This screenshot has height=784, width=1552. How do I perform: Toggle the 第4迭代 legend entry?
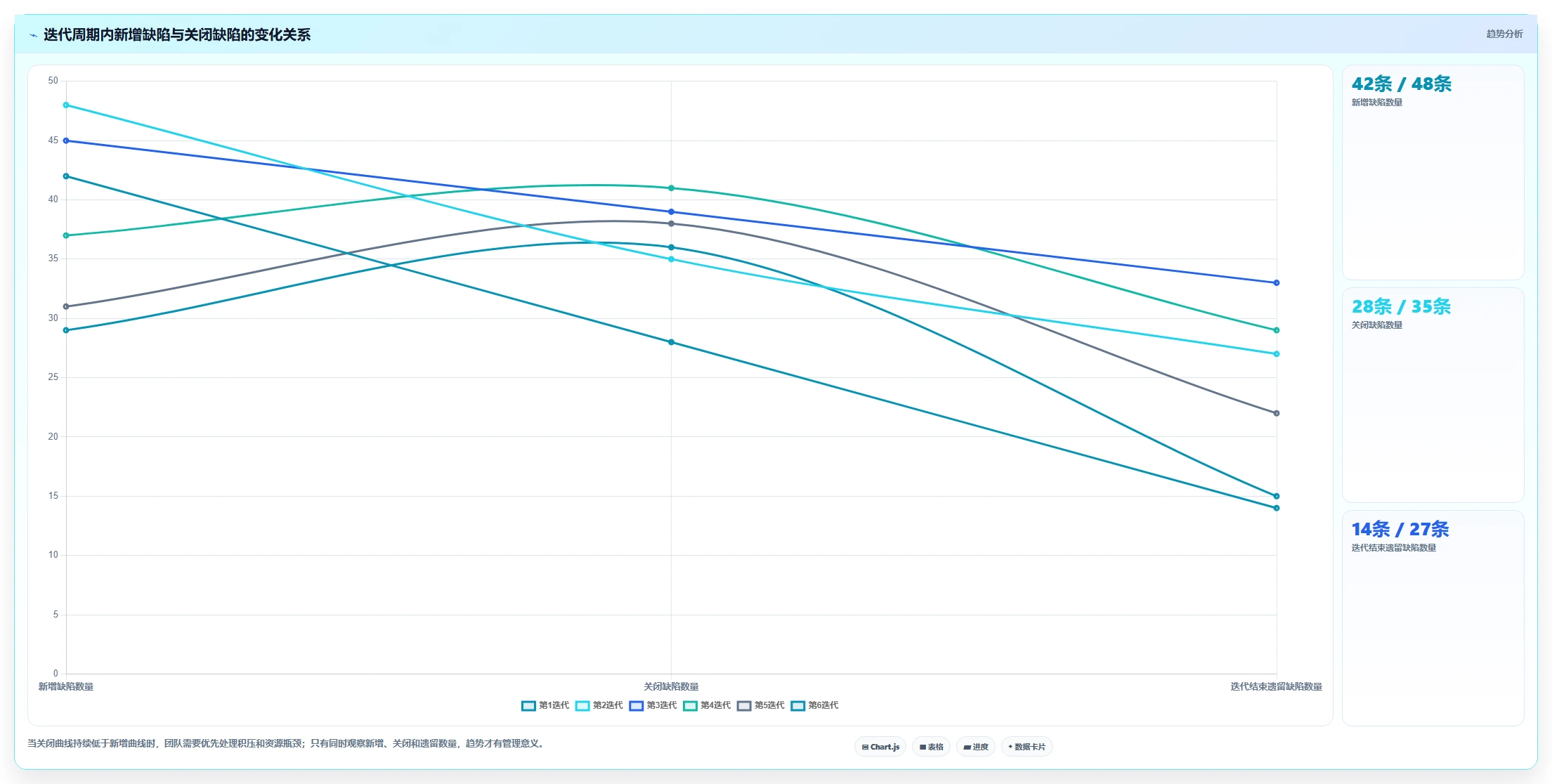(x=707, y=705)
